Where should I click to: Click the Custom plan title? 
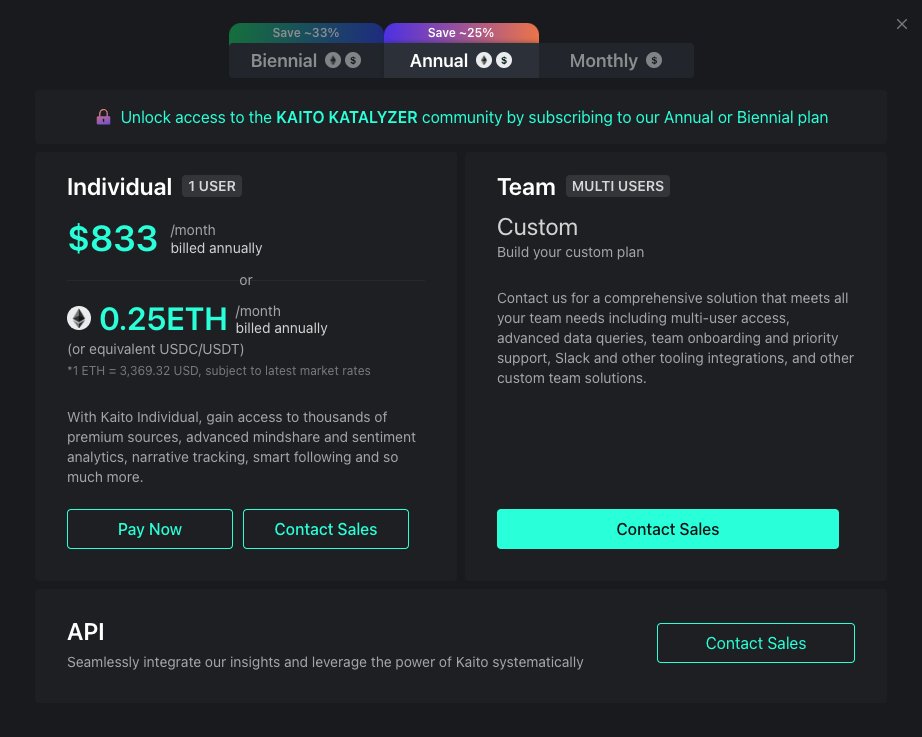coord(537,227)
